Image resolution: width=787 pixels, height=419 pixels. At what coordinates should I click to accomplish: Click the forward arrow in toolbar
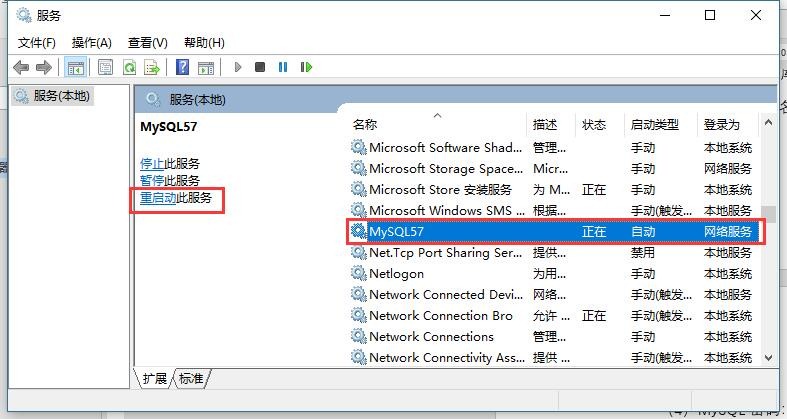tap(43, 67)
